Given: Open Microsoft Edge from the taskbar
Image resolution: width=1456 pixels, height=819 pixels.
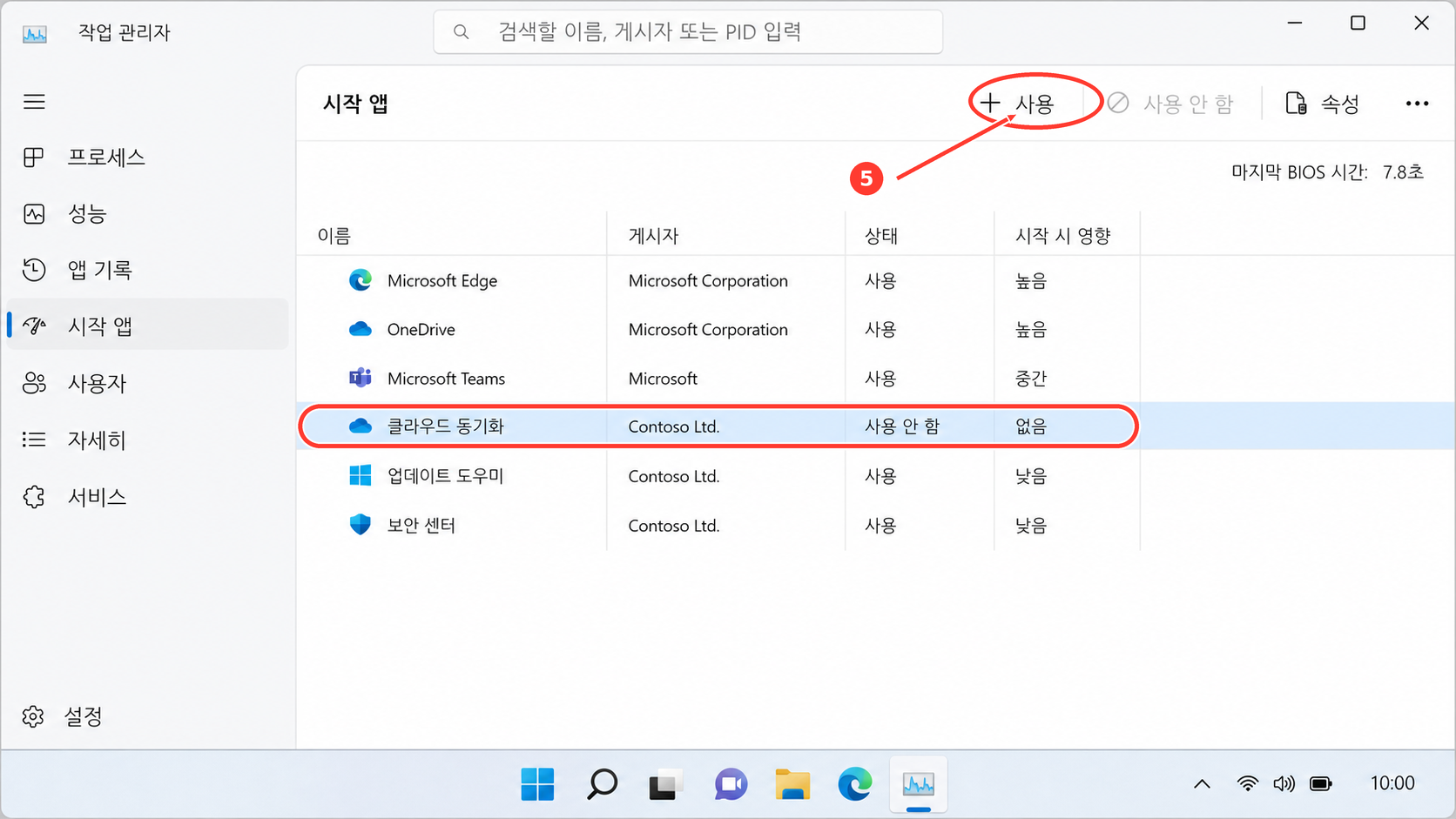Looking at the screenshot, I should tap(855, 784).
